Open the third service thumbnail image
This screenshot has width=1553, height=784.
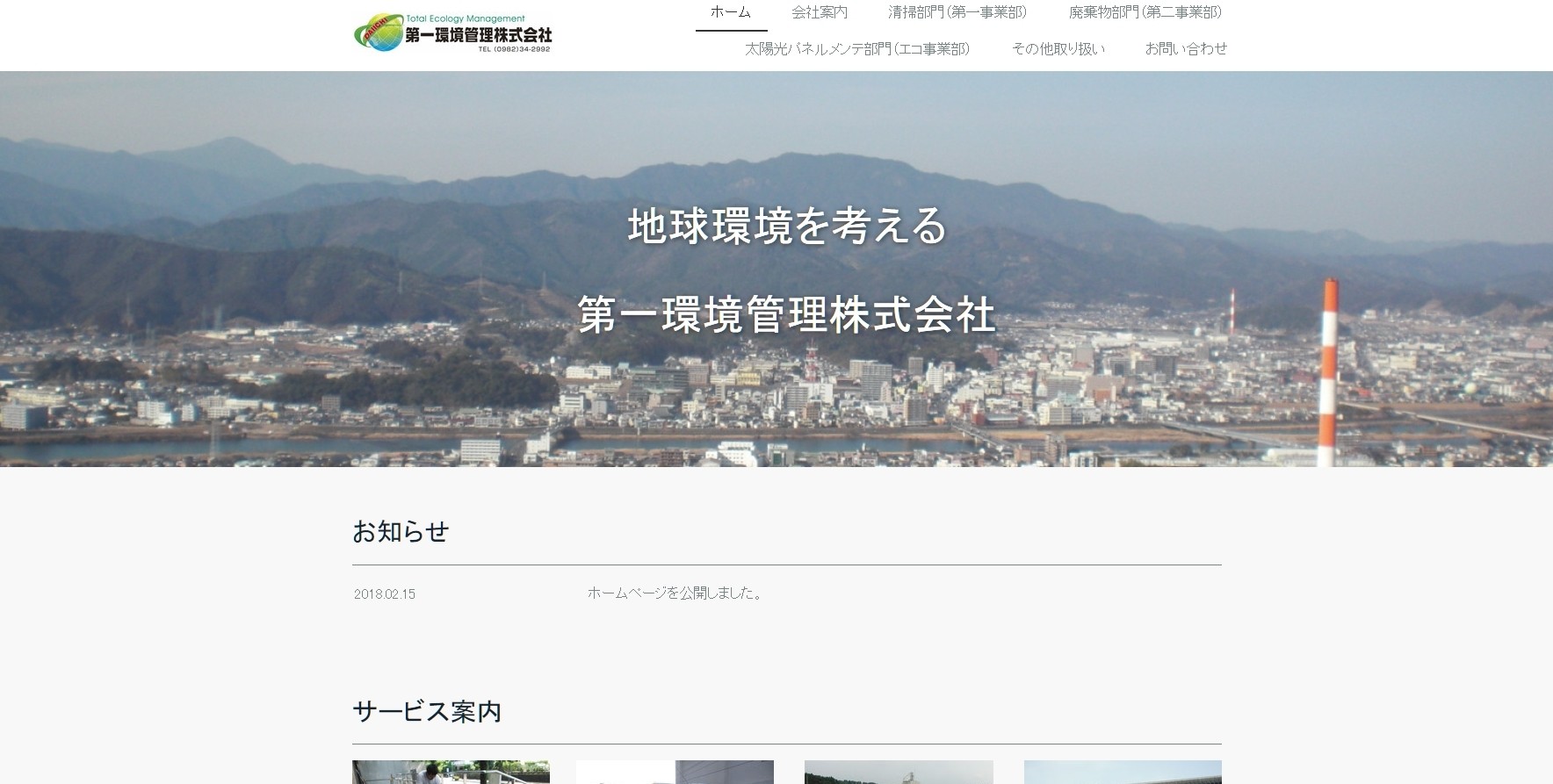click(x=899, y=773)
